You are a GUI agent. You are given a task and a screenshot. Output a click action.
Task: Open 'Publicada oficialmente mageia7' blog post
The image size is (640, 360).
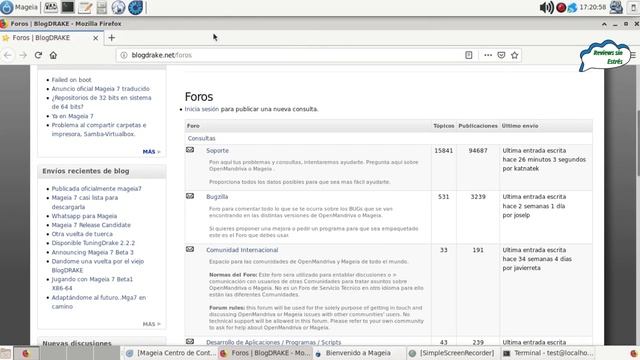96,189
